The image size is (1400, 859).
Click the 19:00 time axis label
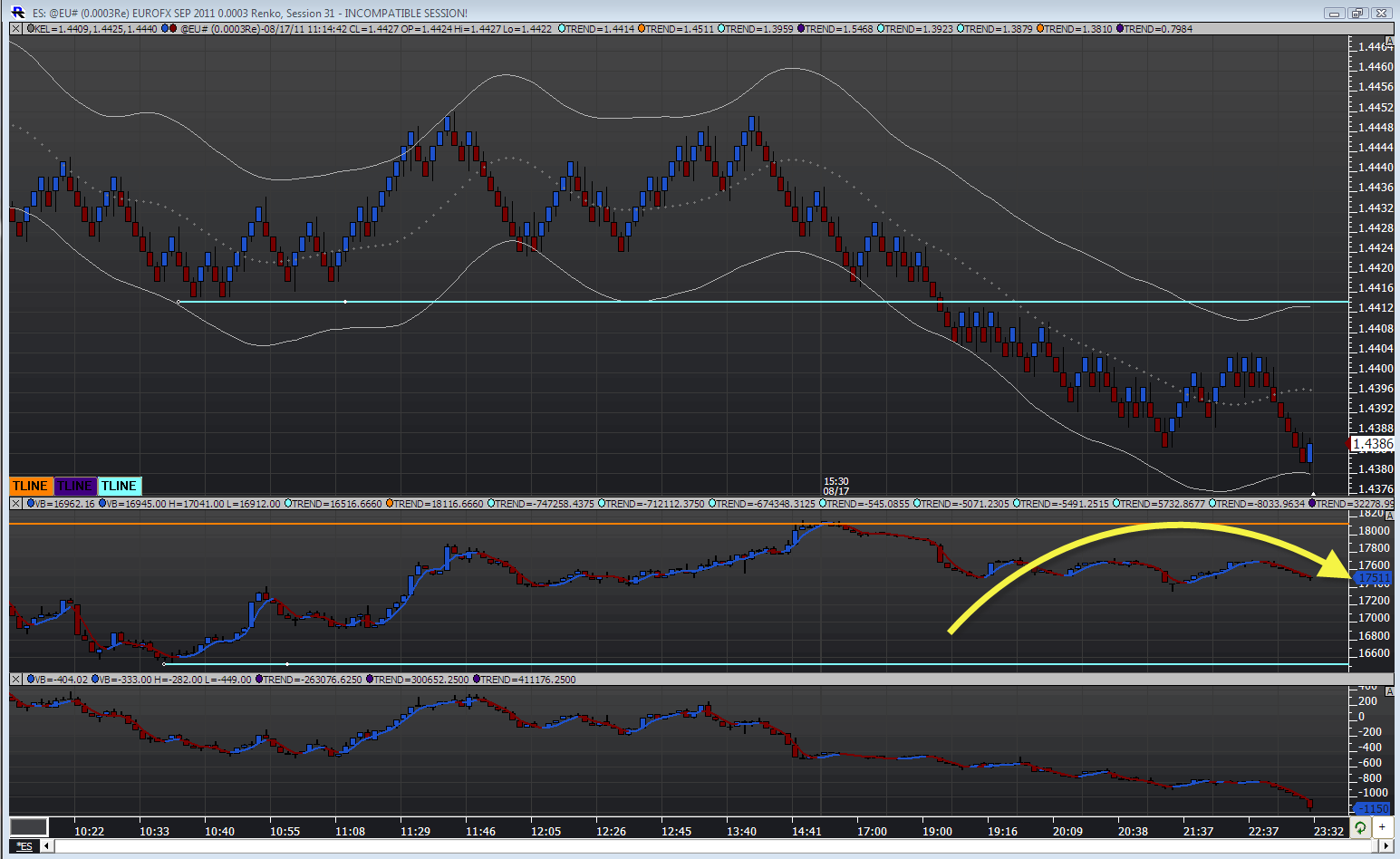937,832
